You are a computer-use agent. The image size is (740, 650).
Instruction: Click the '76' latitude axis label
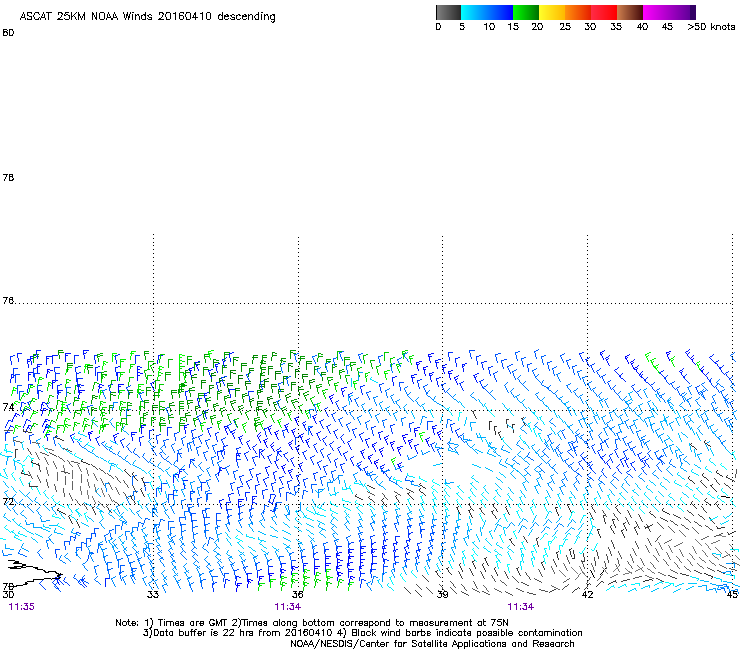[x=8, y=301]
